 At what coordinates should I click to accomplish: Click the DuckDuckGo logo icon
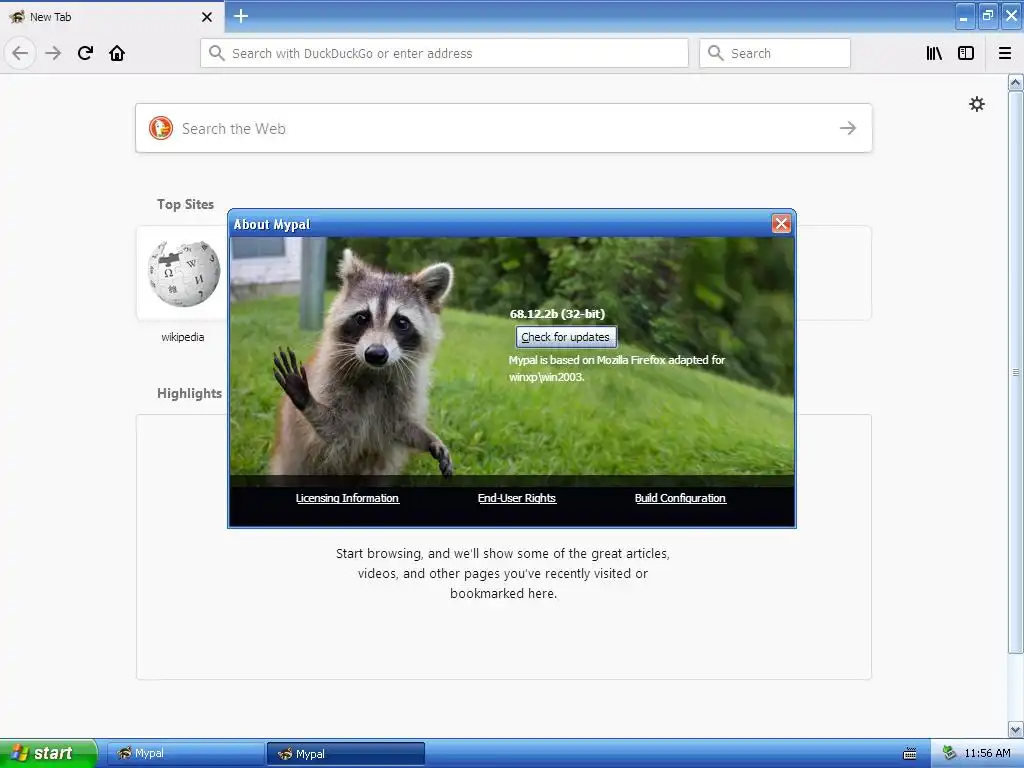click(x=161, y=128)
